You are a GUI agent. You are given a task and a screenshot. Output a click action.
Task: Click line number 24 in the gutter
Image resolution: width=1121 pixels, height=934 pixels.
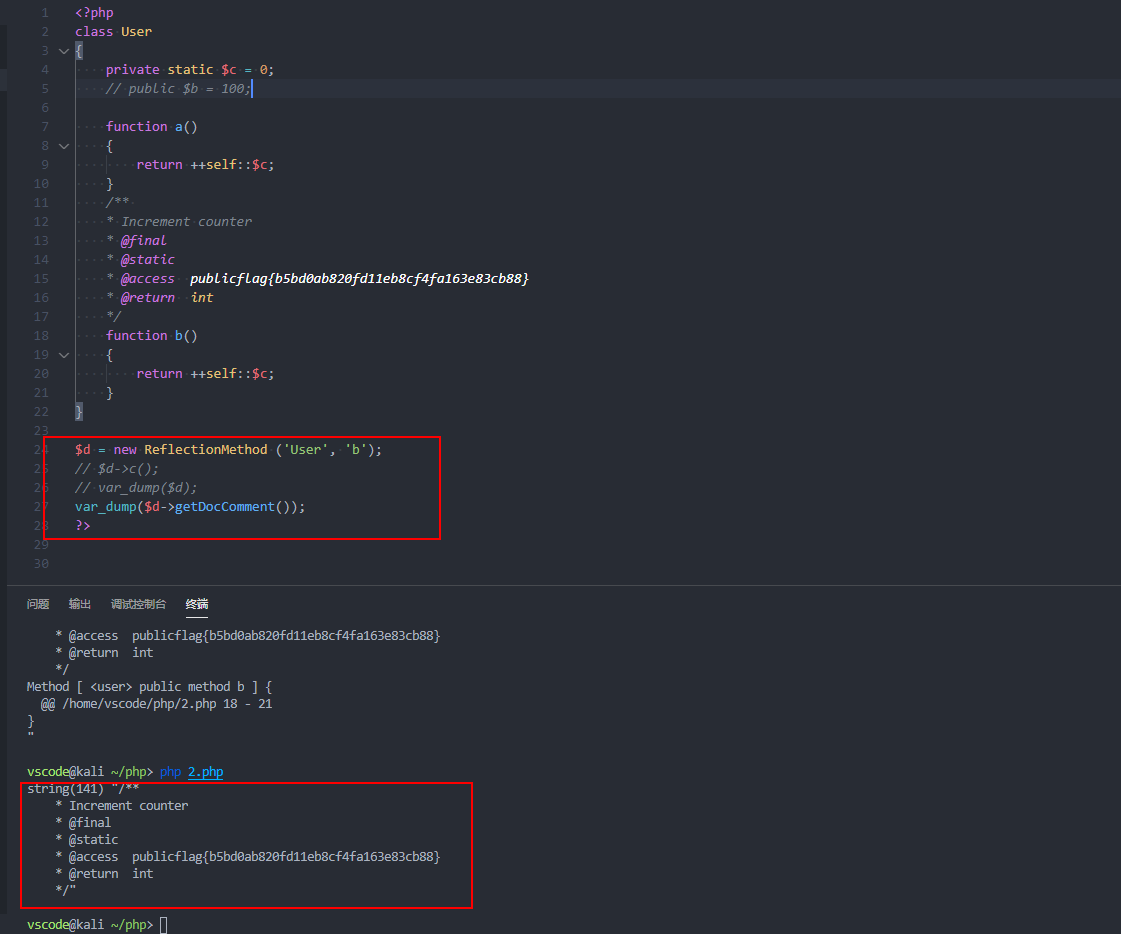41,450
